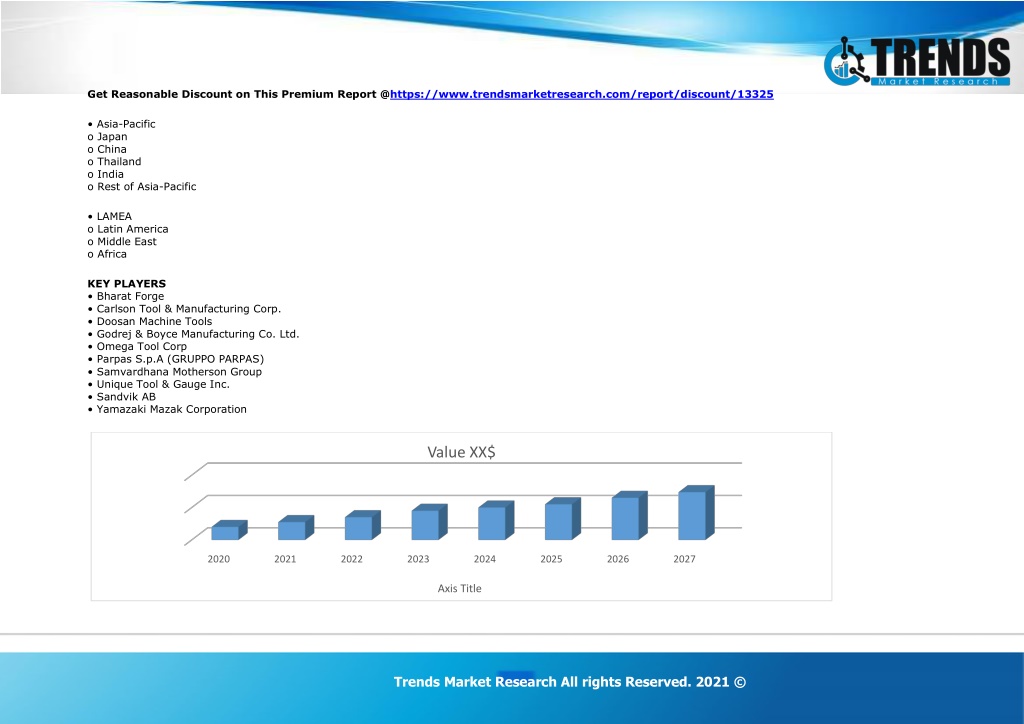Click the 2022 bar in chart
This screenshot has width=1024, height=724.
(x=362, y=526)
